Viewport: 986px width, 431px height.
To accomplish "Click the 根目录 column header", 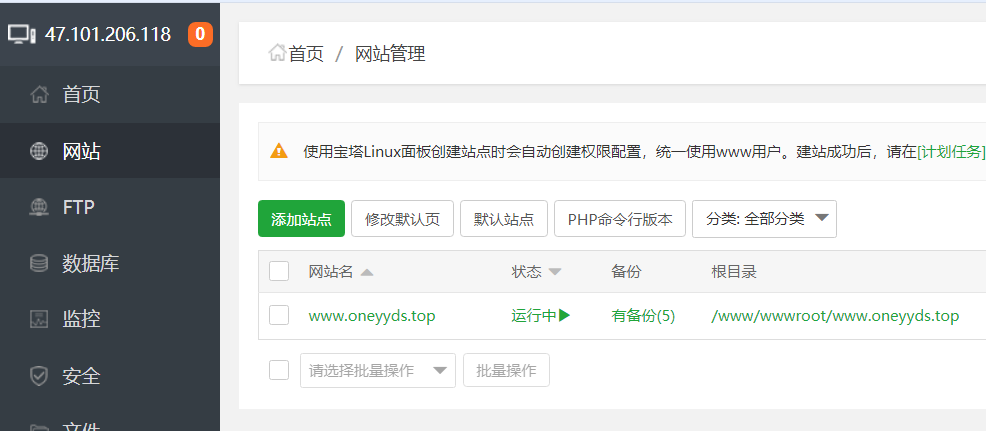I will tap(734, 272).
